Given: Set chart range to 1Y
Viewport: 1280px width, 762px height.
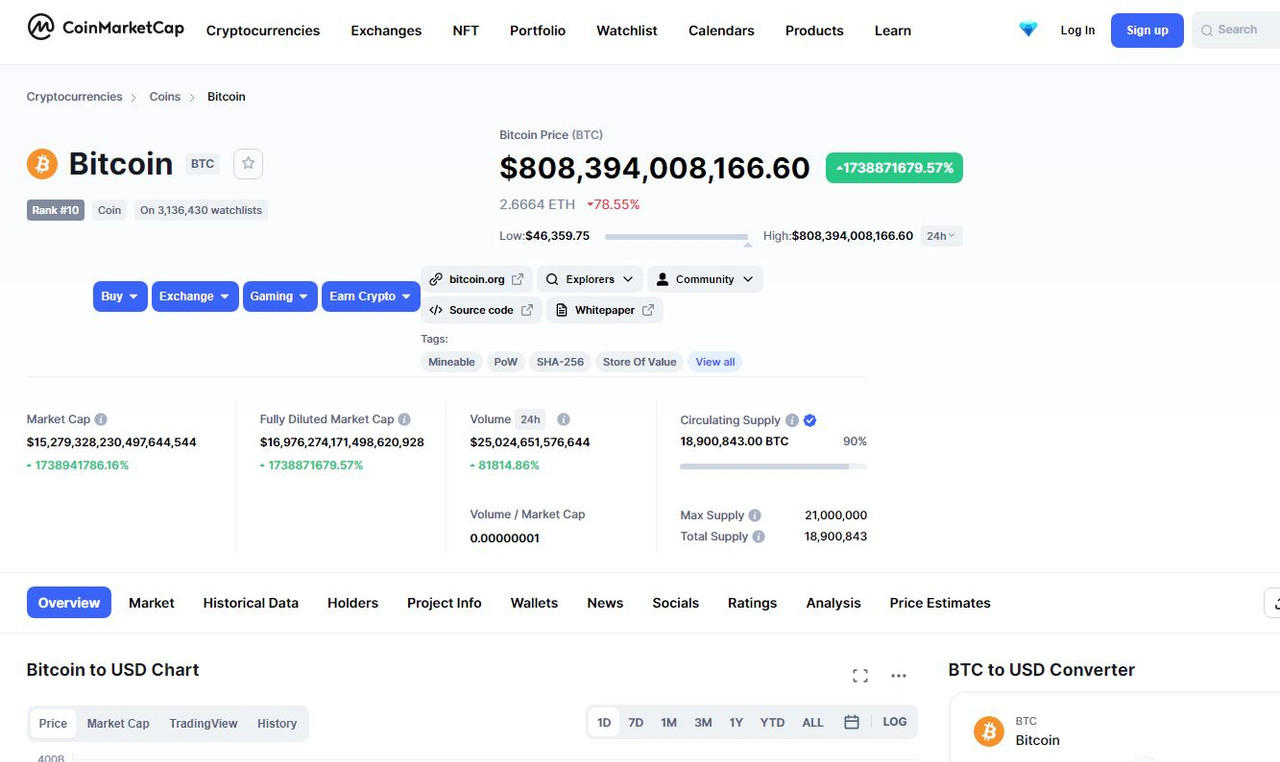Looking at the screenshot, I should click(x=736, y=722).
